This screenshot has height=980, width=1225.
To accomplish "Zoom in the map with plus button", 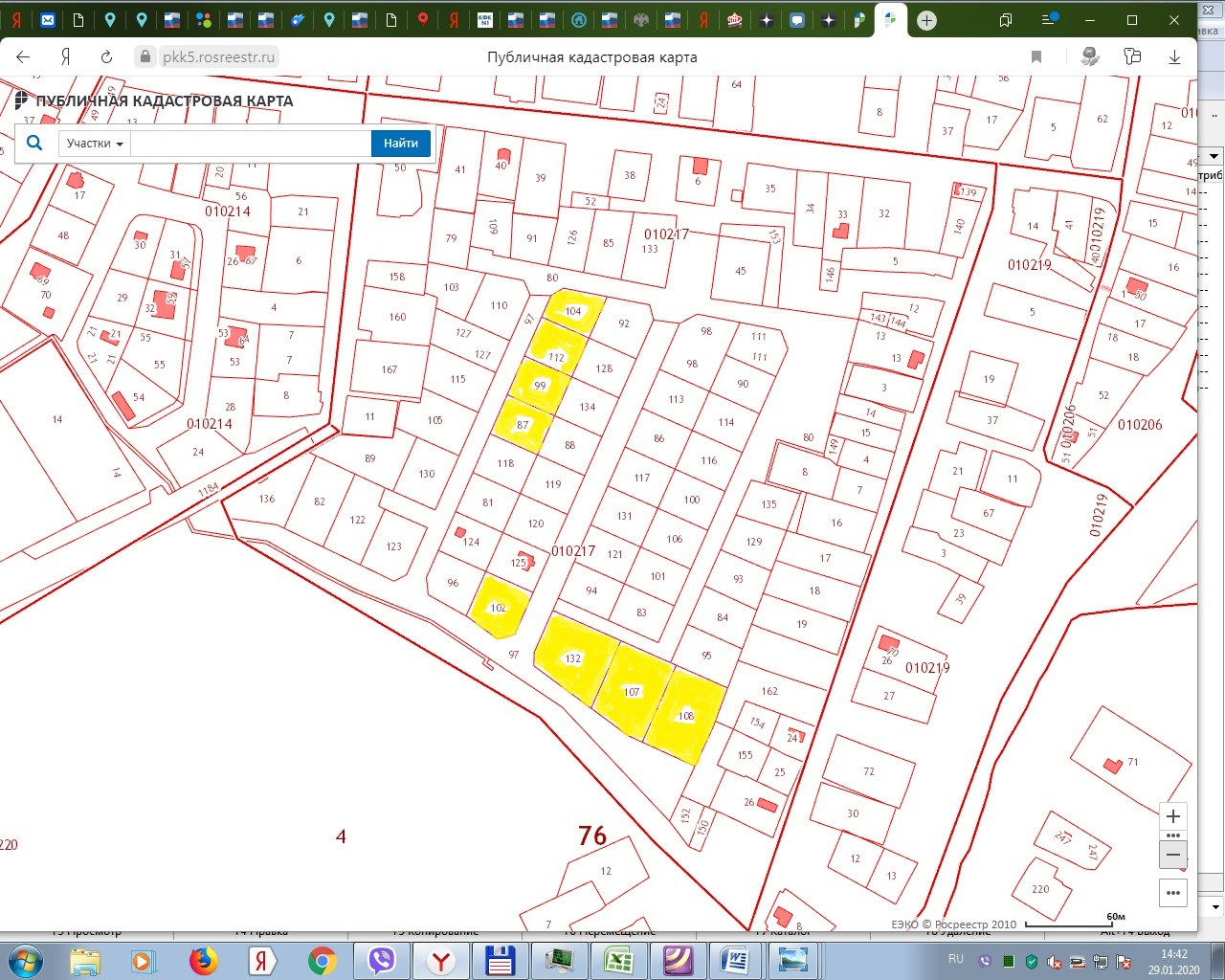I will (x=1173, y=816).
